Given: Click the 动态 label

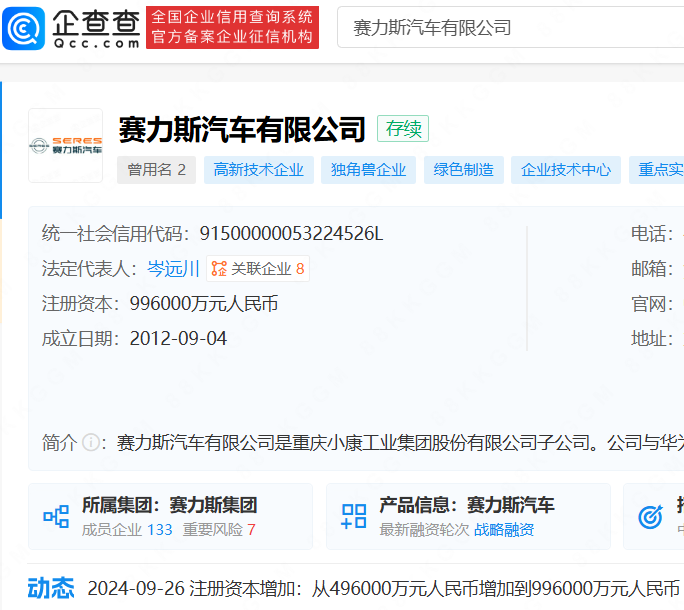Looking at the screenshot, I should 51,588.
